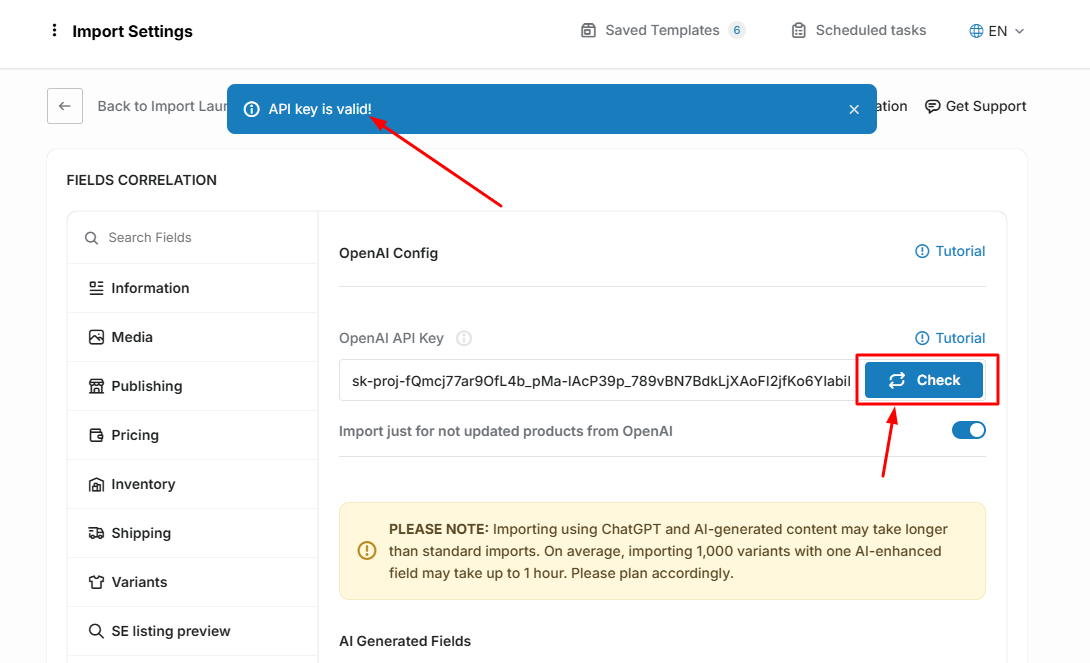
Task: Click into the OpenAI API Key field
Action: [x=601, y=380]
